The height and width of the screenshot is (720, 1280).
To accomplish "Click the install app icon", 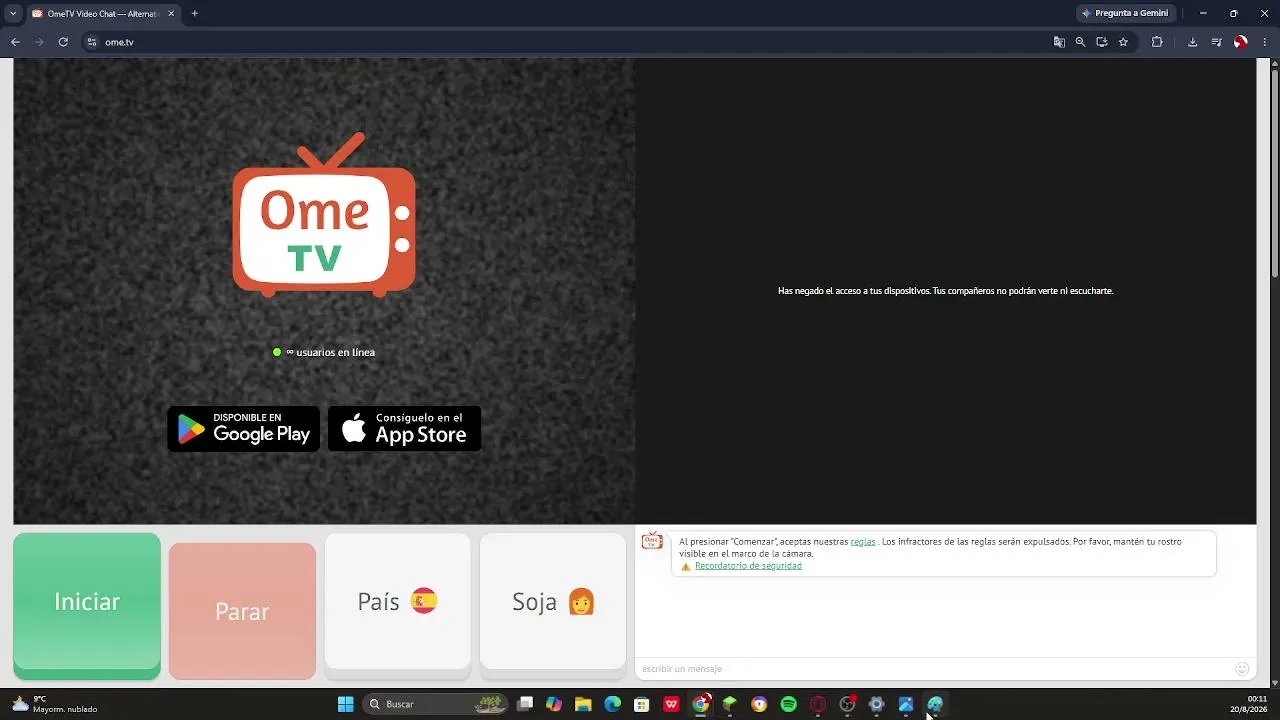I will [x=1101, y=42].
